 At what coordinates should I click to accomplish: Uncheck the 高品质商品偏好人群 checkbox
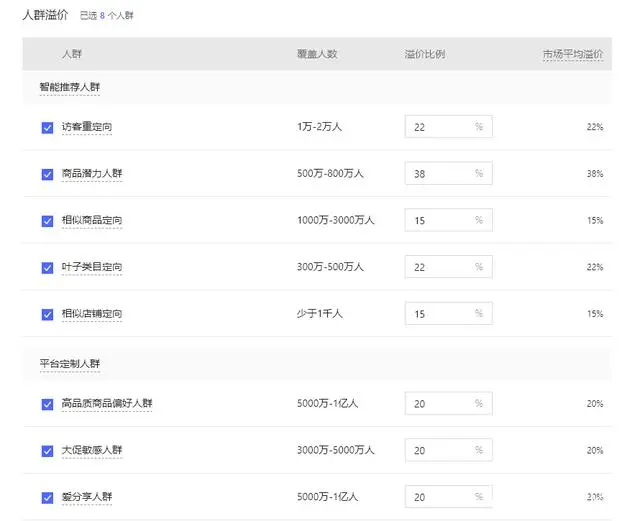pyautogui.click(x=47, y=404)
